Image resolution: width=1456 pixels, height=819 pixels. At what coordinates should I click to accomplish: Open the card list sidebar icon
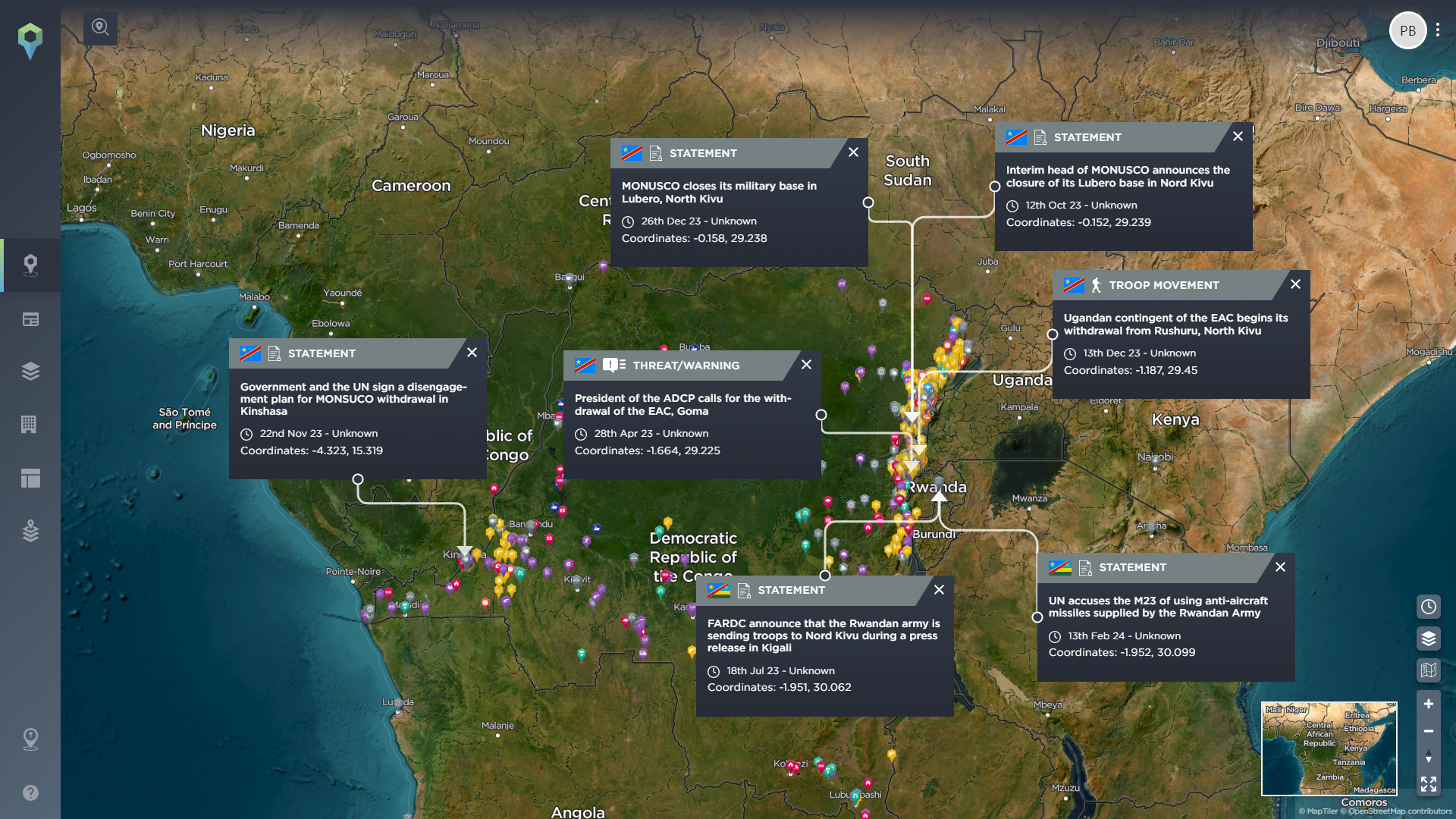coord(30,319)
